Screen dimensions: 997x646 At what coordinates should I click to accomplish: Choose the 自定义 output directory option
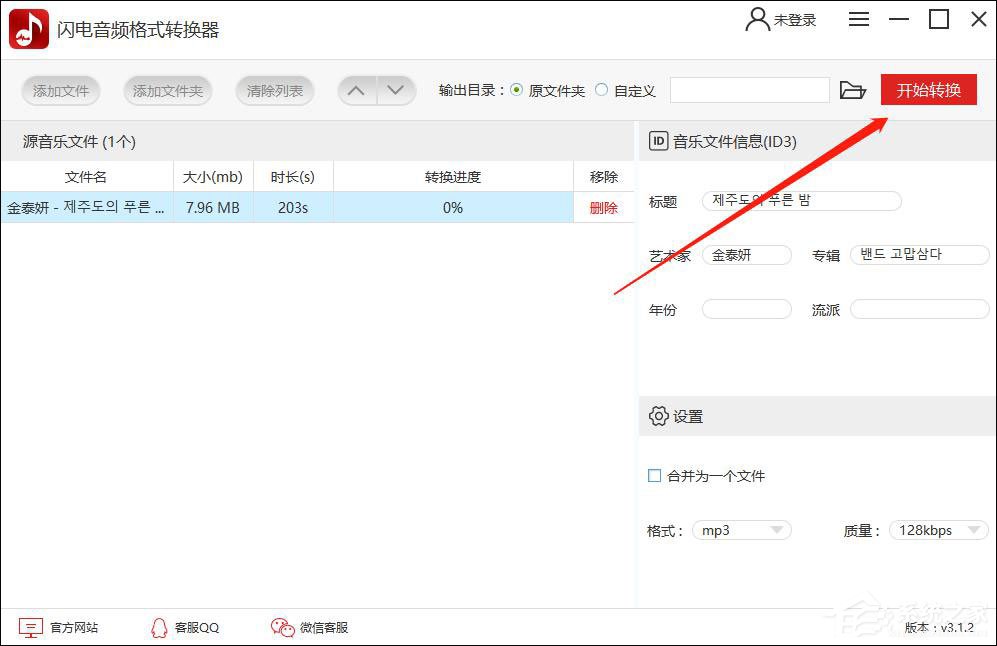(600, 89)
